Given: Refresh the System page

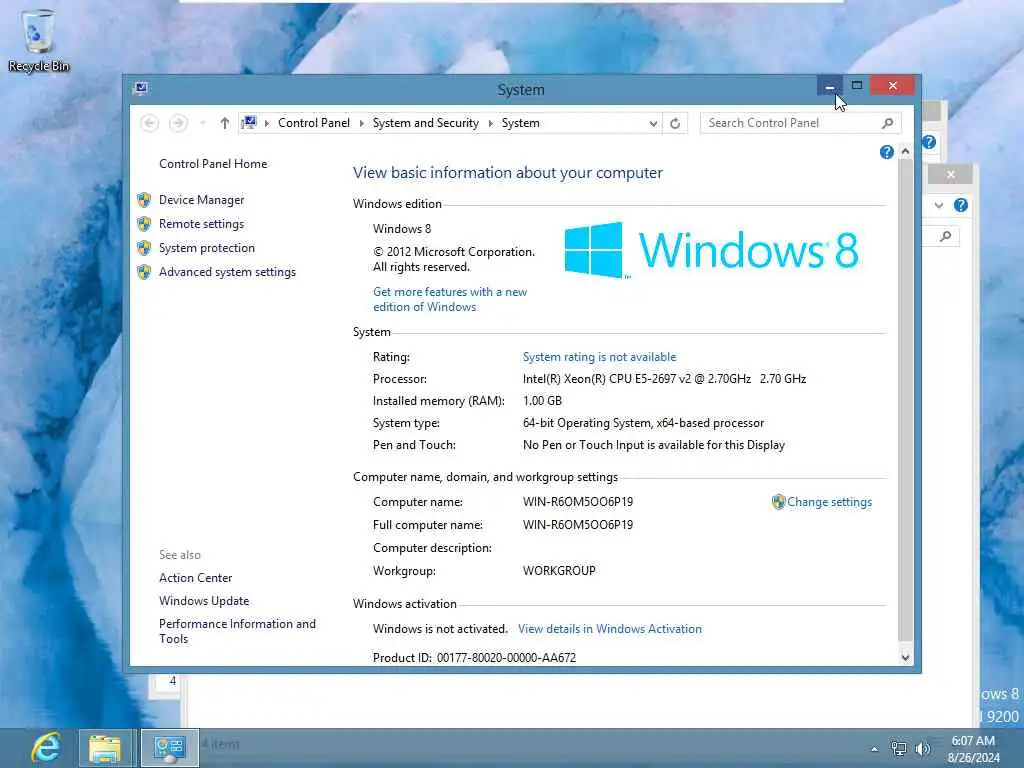Looking at the screenshot, I should tap(675, 123).
